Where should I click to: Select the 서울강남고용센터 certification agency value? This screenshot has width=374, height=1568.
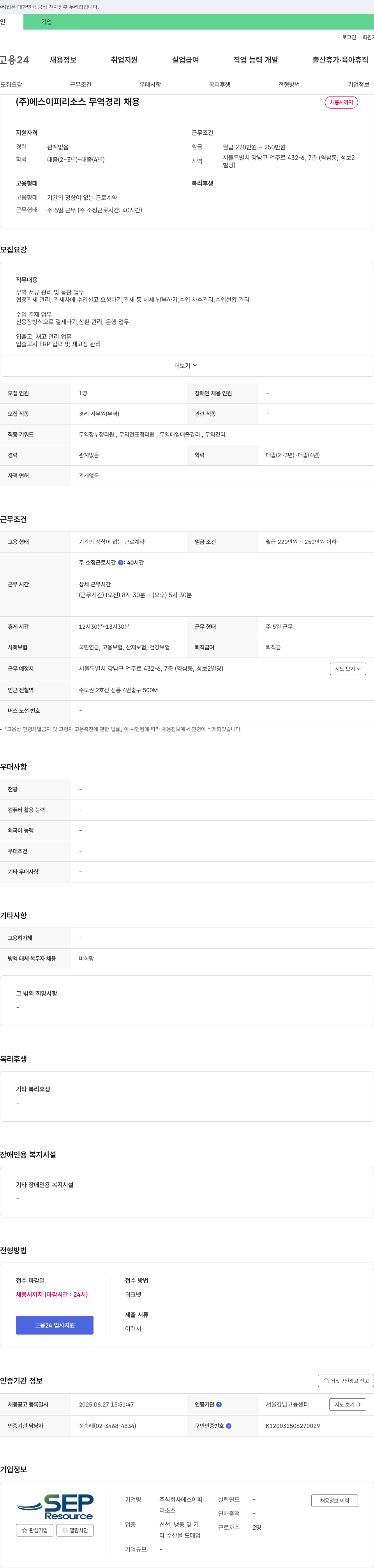coord(288,1404)
